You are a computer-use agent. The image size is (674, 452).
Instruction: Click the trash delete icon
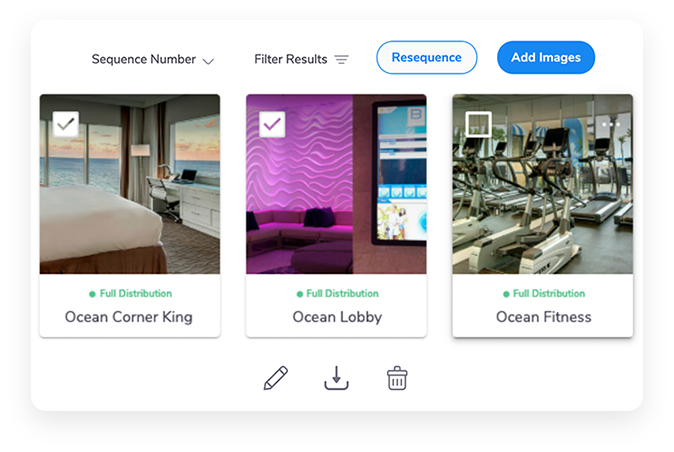pyautogui.click(x=397, y=378)
